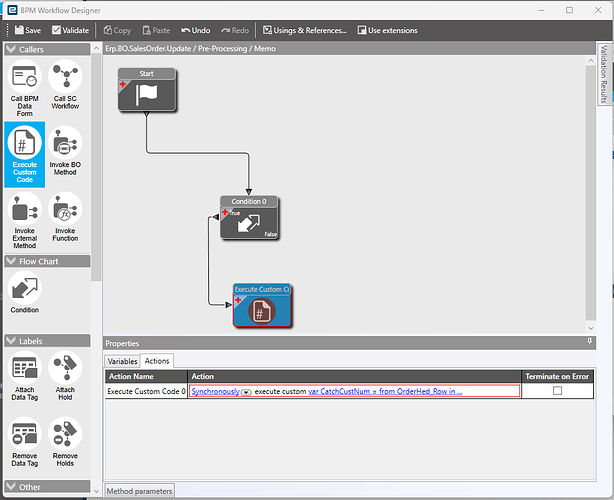
Task: Select the Call SC Workflow tool
Action: click(65, 85)
